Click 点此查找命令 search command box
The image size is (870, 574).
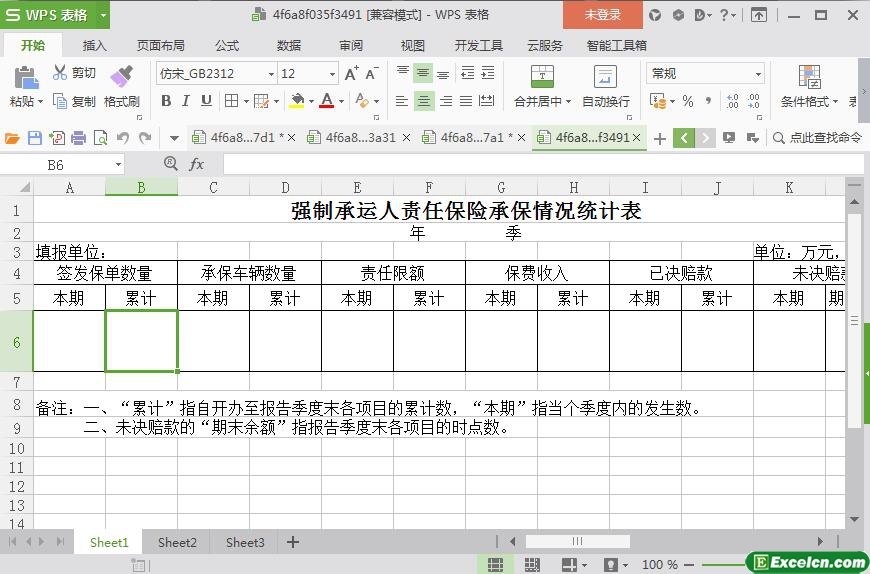(x=817, y=138)
